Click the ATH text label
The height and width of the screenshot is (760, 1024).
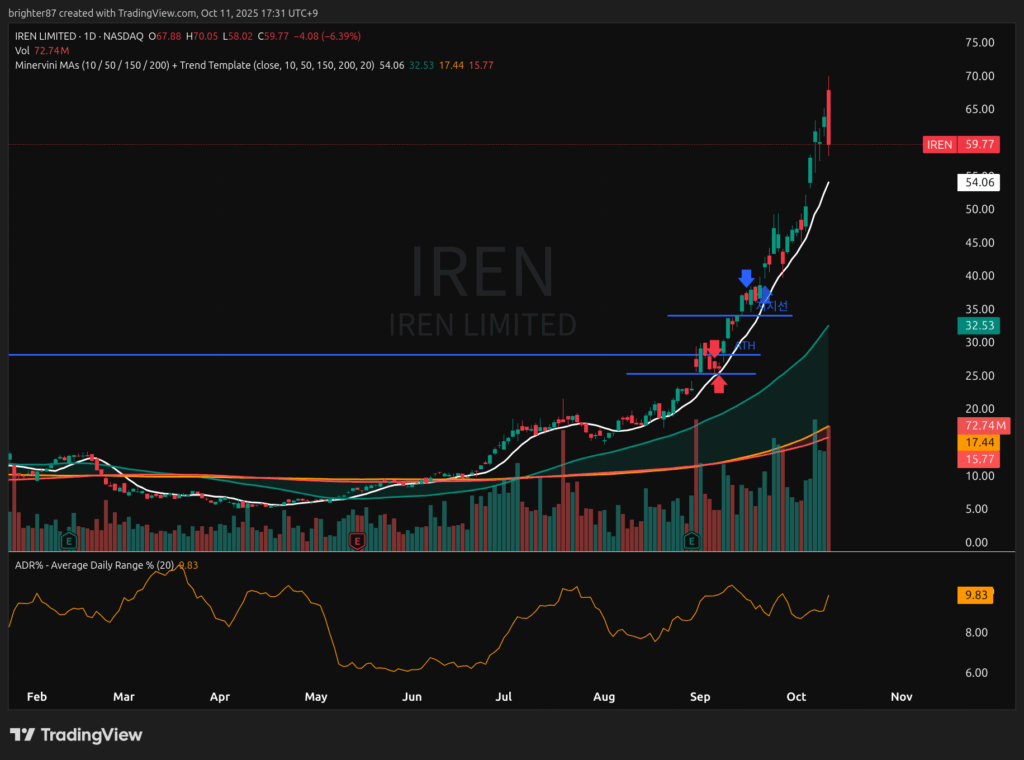pos(745,346)
